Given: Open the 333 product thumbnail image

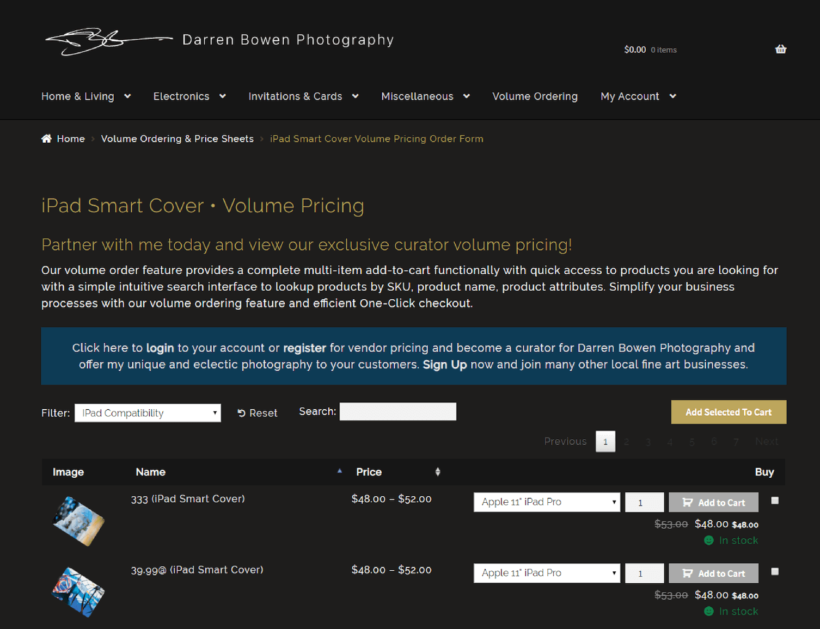Looking at the screenshot, I should click(78, 520).
